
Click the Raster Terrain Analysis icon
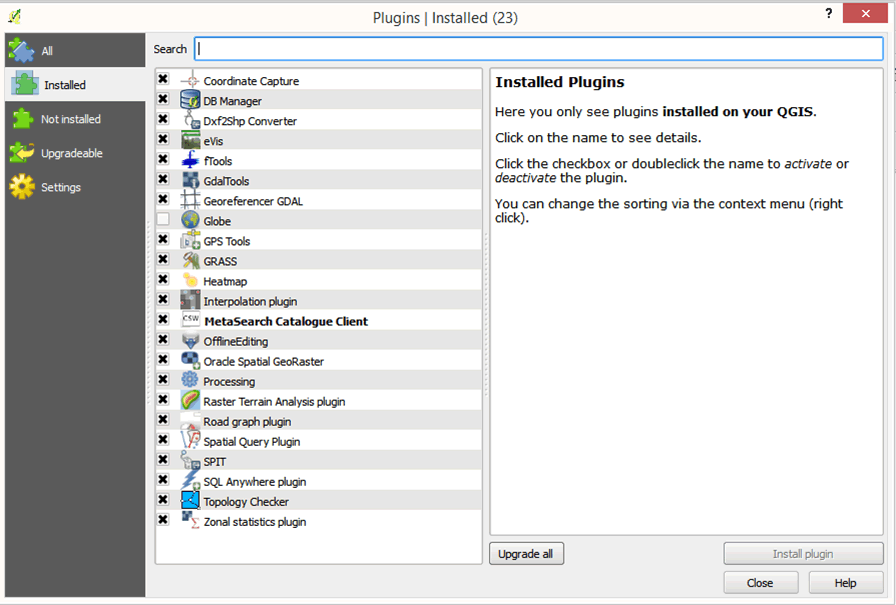pos(190,400)
